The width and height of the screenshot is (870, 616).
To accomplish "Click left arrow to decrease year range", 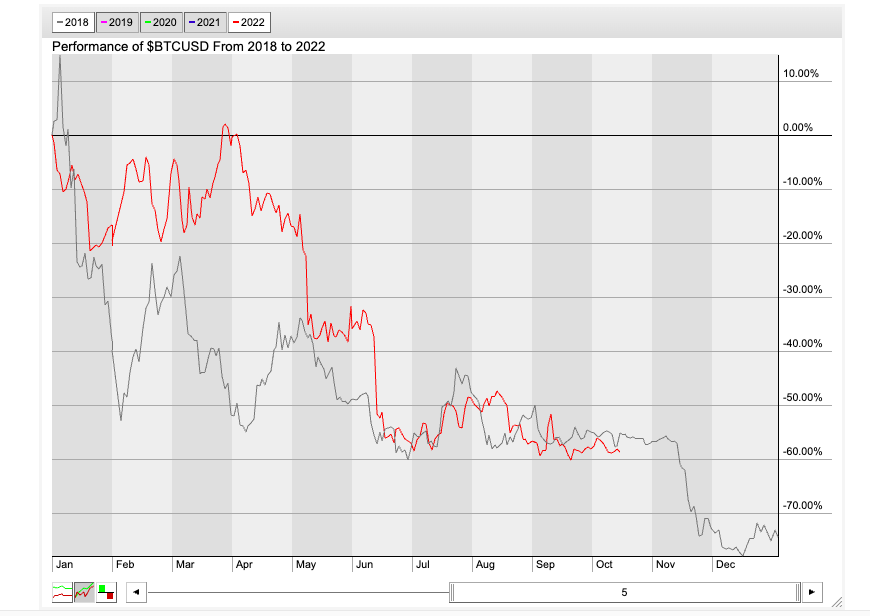I will coord(136,592).
